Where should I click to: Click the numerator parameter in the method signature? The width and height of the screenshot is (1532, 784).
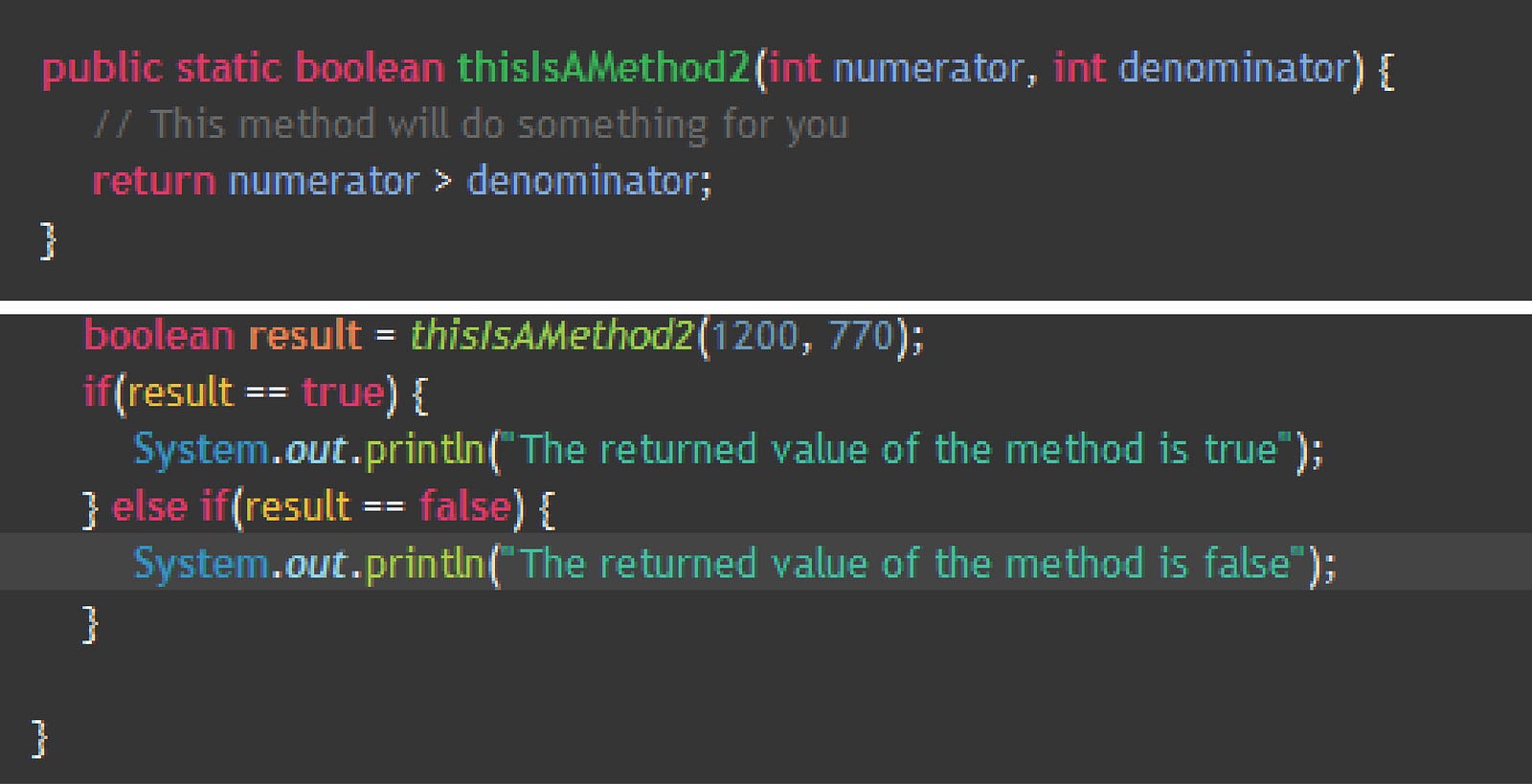click(x=928, y=69)
